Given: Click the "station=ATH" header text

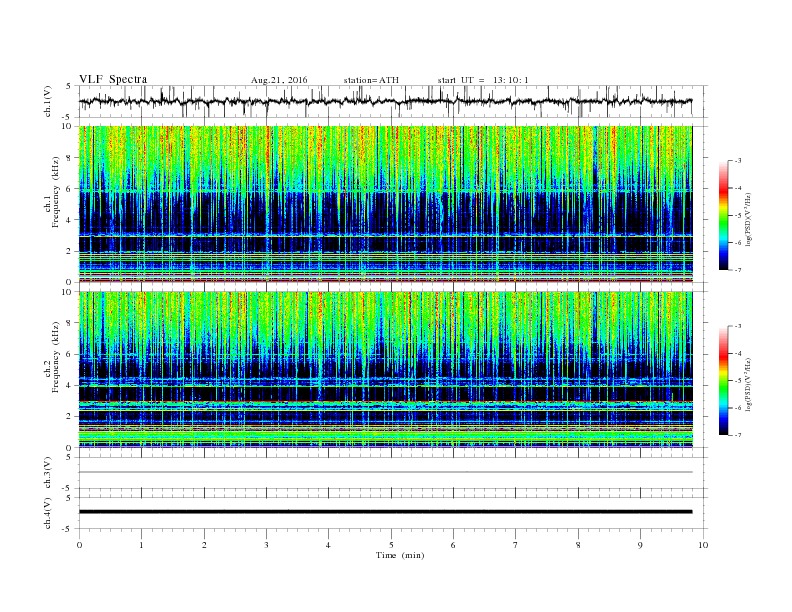Looking at the screenshot, I should [371, 80].
